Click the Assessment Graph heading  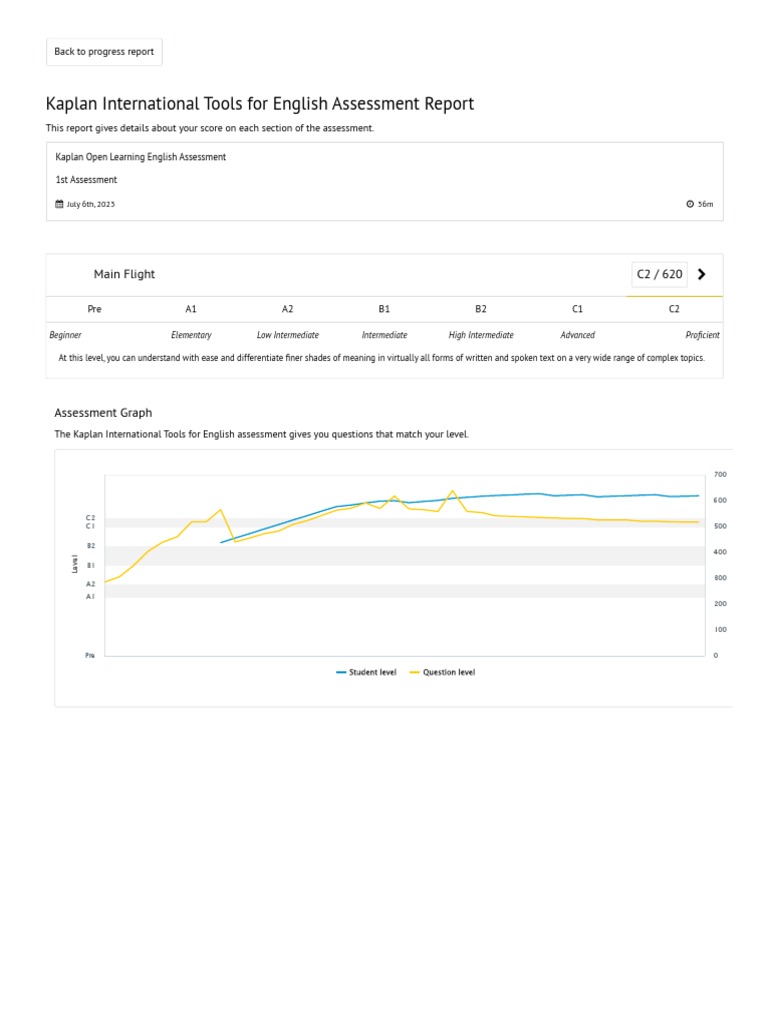103,412
